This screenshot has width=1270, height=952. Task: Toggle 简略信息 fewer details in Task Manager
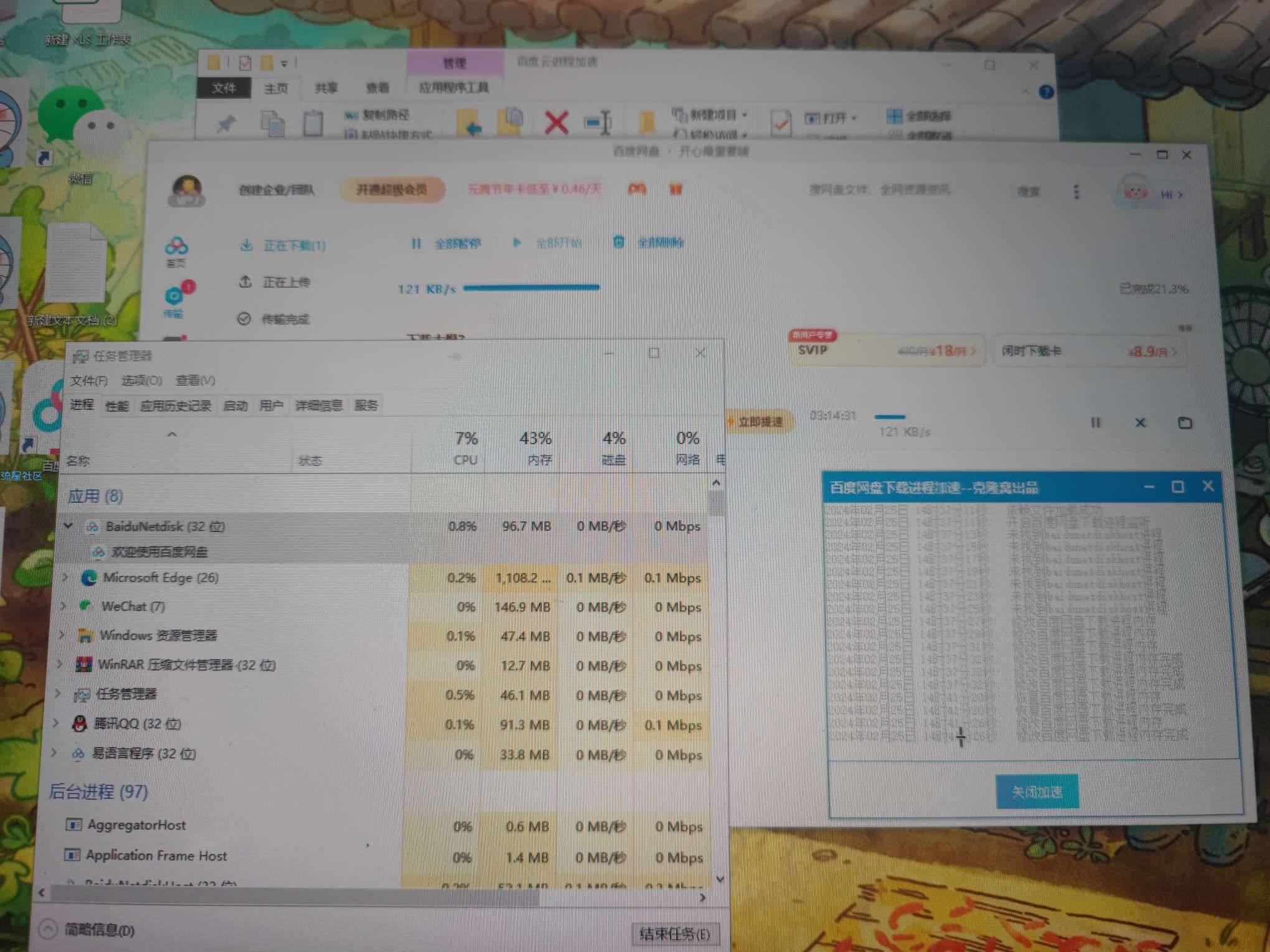[x=87, y=930]
